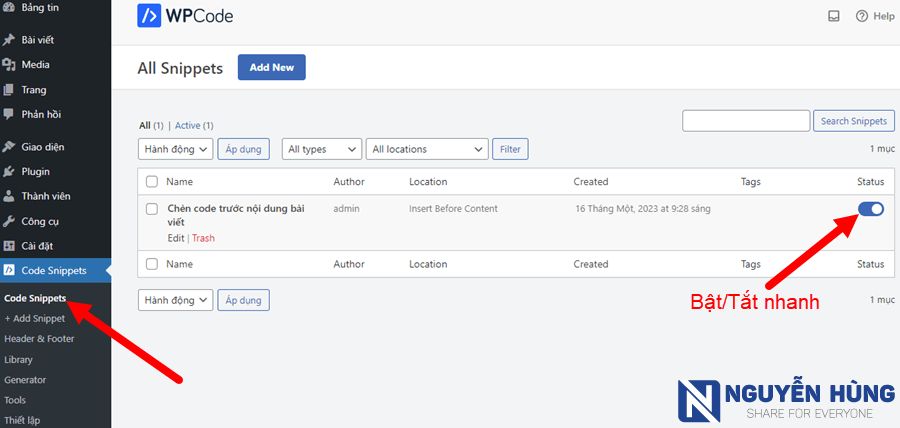The image size is (900, 428).
Task: Show the All (1) snippets filter
Action: click(152, 125)
